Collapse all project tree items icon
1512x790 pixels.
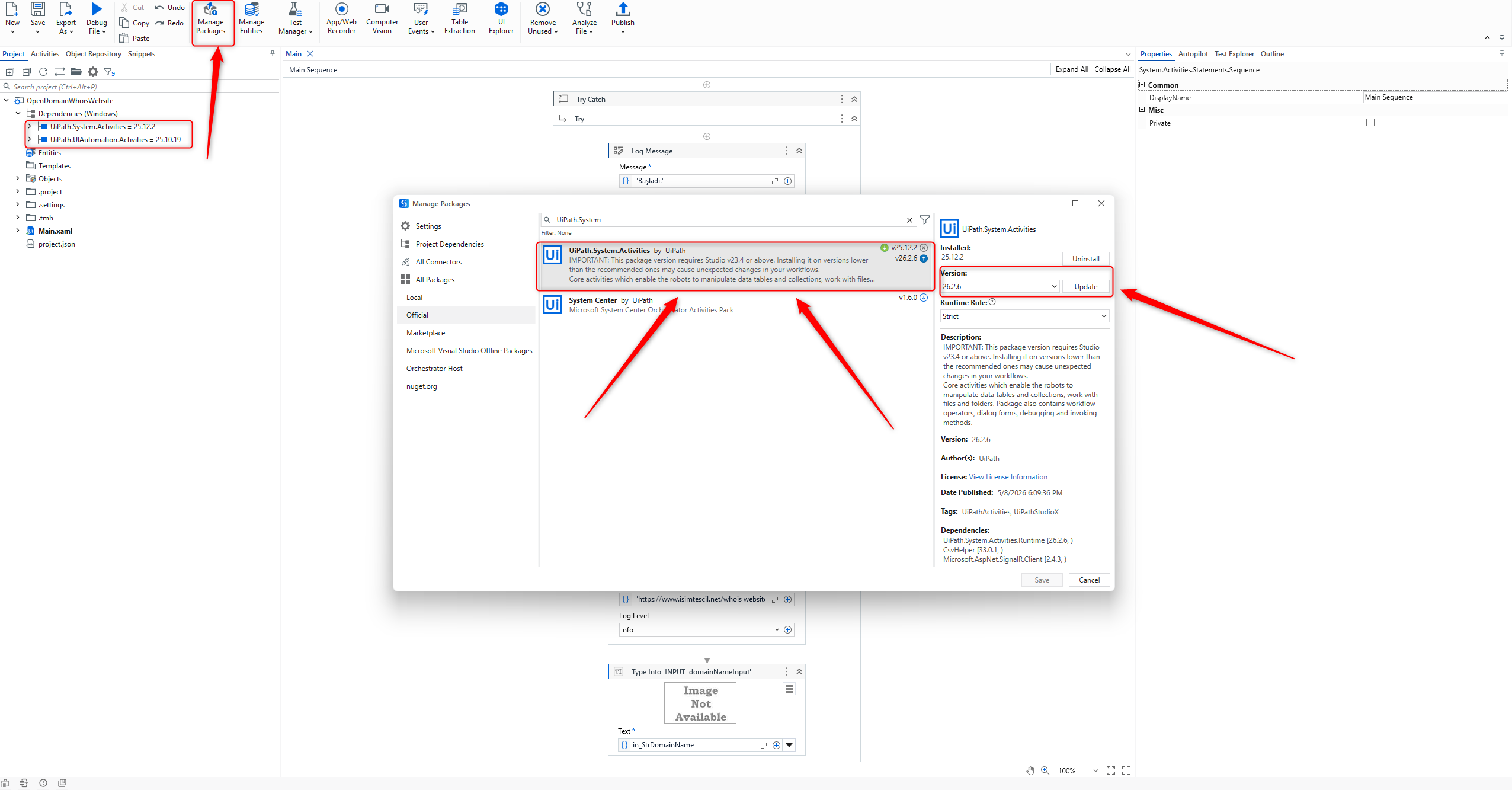click(27, 72)
